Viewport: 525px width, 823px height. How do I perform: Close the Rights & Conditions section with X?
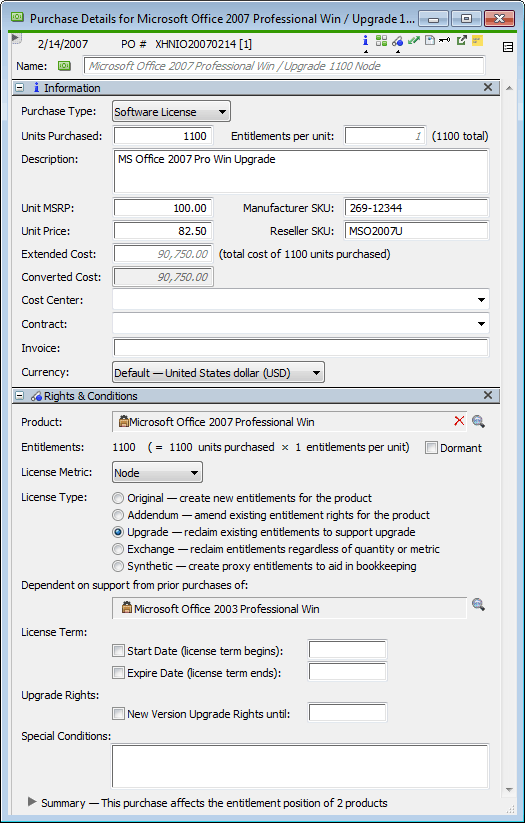pyautogui.click(x=488, y=396)
